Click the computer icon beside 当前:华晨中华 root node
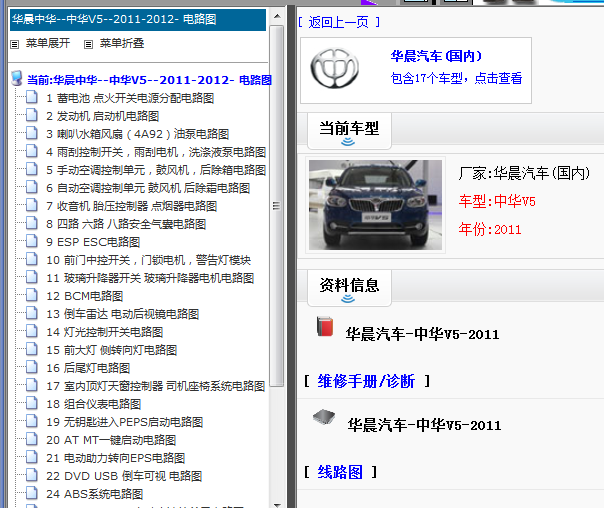This screenshot has height=508, width=604. tap(17, 78)
